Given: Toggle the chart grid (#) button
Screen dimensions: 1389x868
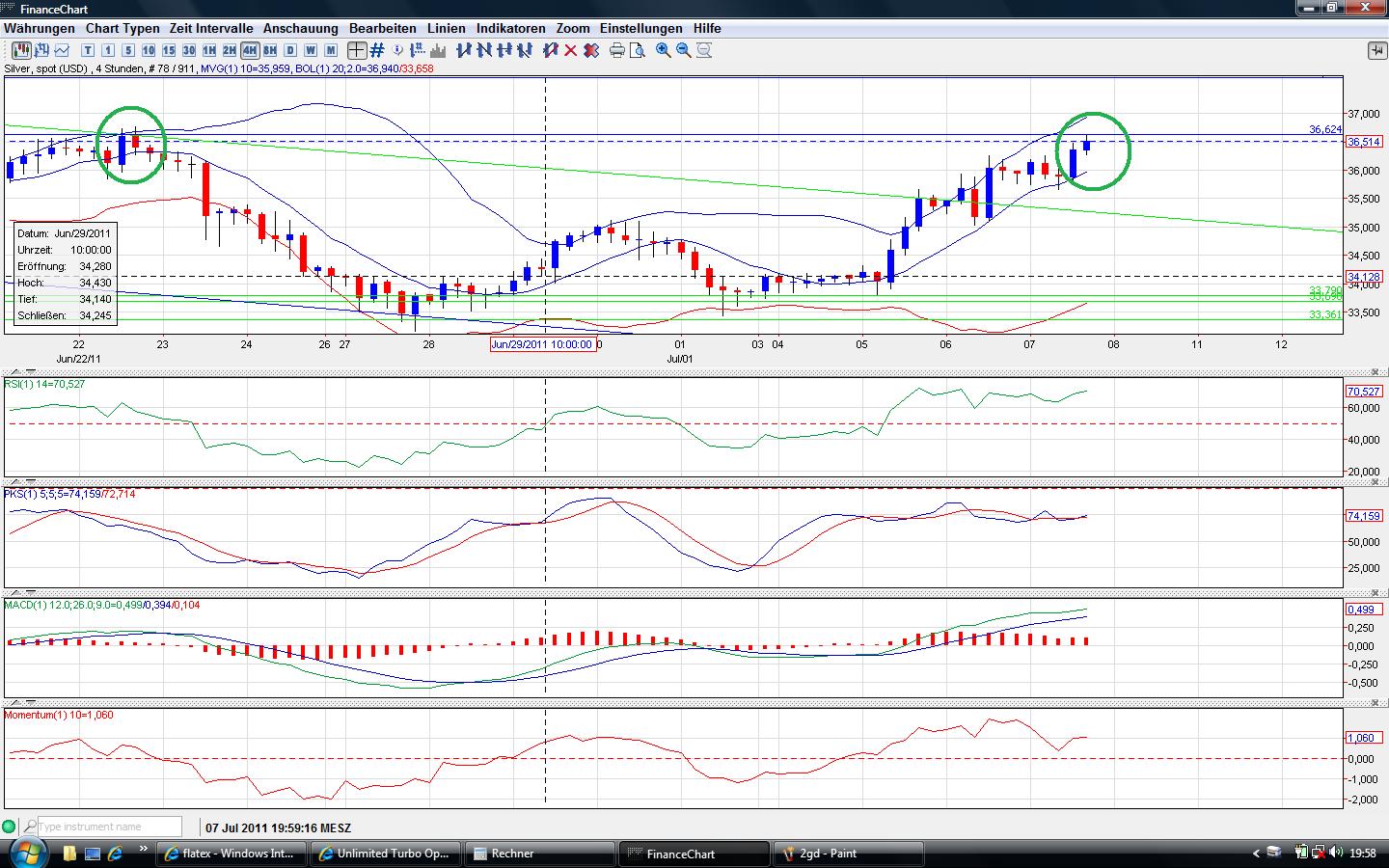Looking at the screenshot, I should click(377, 50).
